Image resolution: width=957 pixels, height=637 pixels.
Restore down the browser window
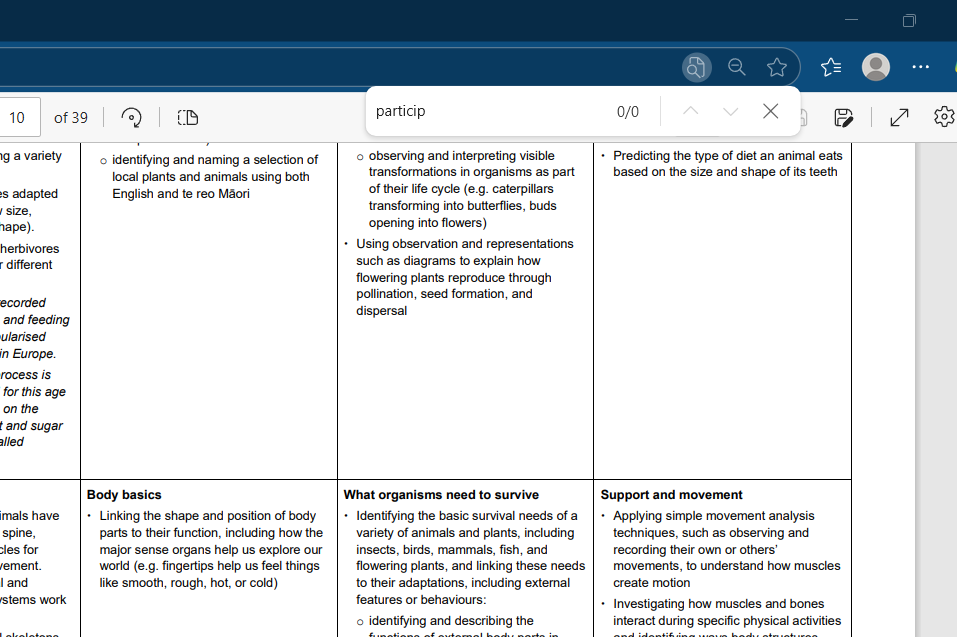pos(909,20)
